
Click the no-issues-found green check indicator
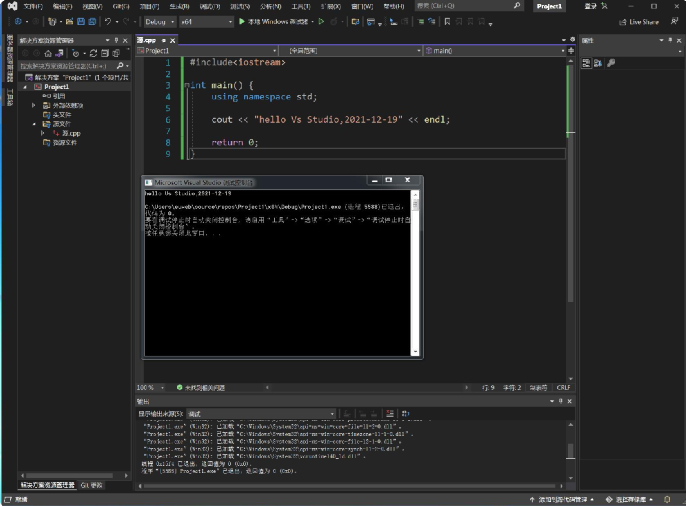pos(180,387)
